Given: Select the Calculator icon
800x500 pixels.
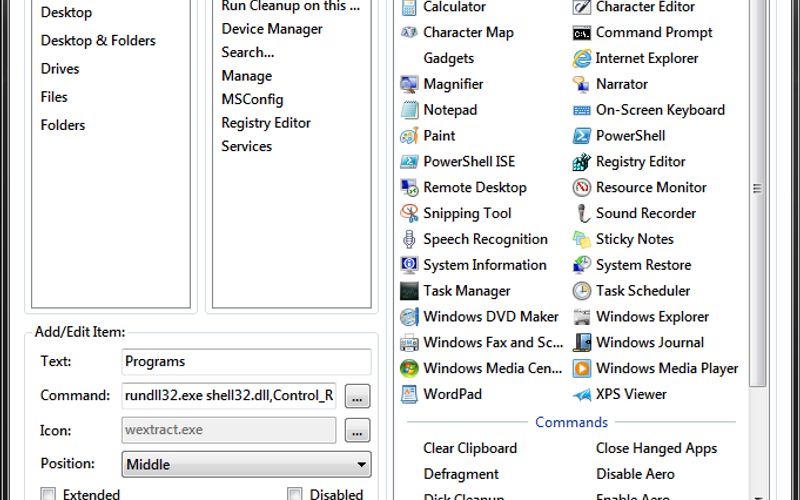Looking at the screenshot, I should coord(409,7).
